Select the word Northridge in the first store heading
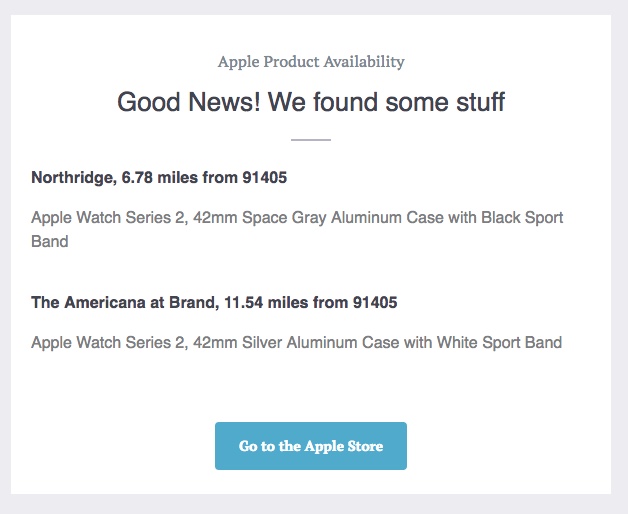 pyautogui.click(x=74, y=177)
